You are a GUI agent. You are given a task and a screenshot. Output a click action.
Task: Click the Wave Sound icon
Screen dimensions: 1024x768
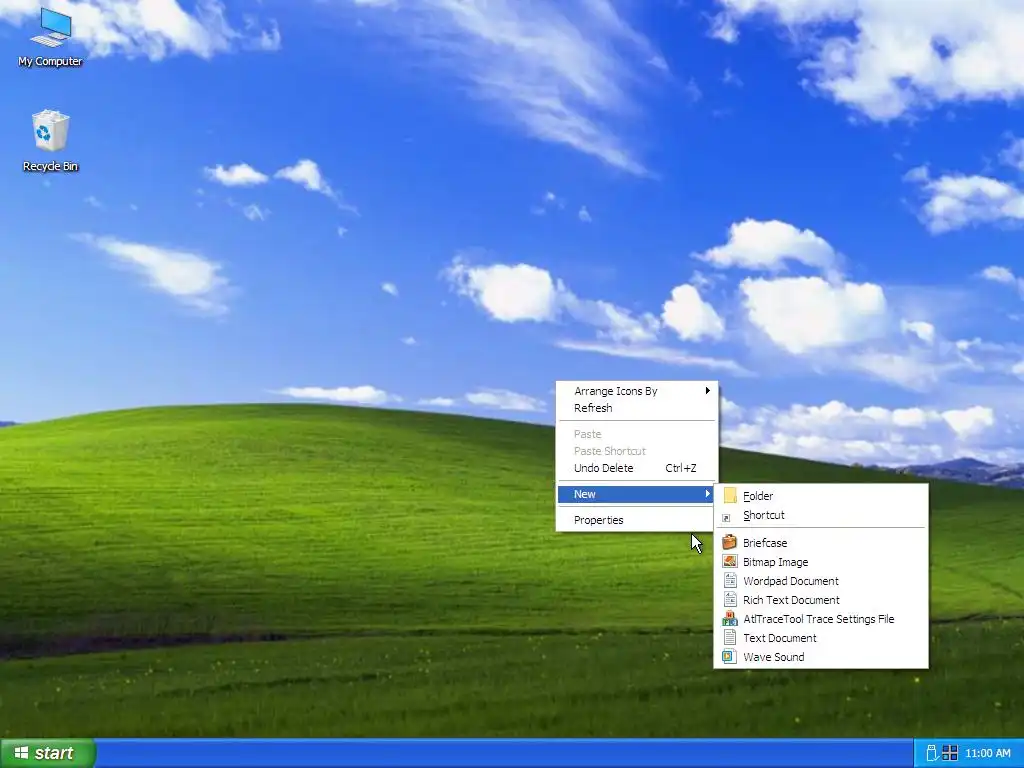729,656
